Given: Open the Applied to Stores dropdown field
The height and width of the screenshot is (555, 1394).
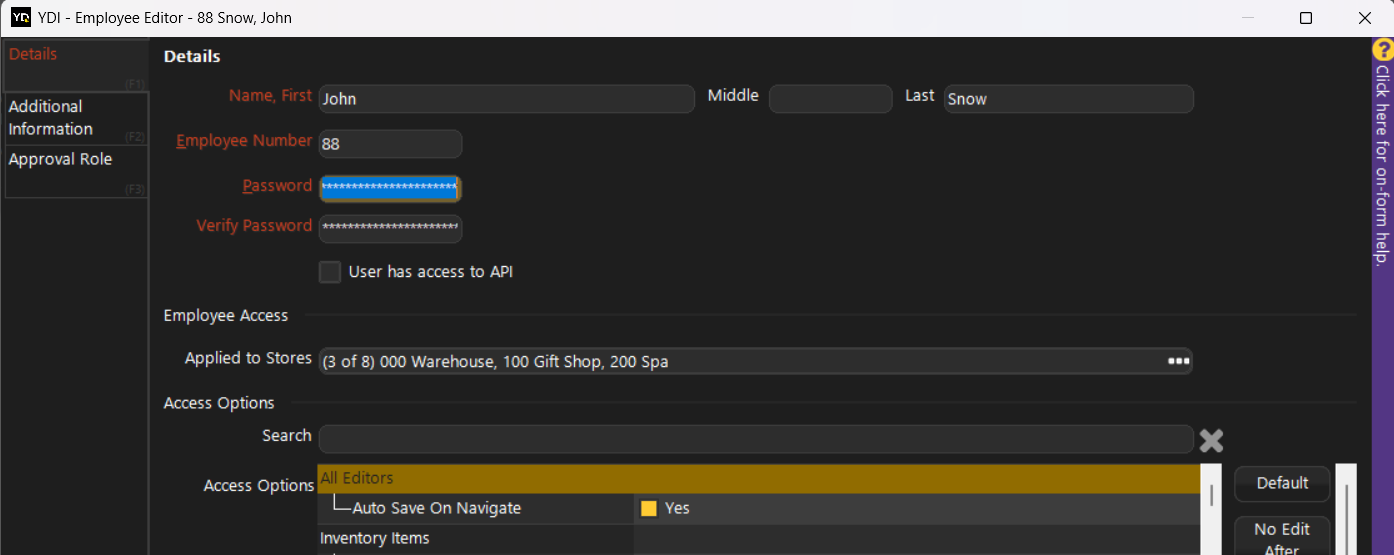Looking at the screenshot, I should pyautogui.click(x=740, y=361).
